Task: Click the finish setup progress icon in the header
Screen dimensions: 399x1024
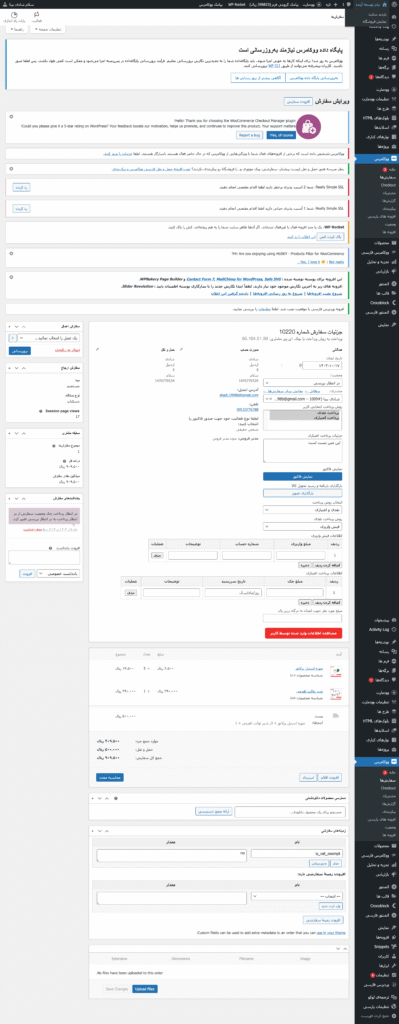Action: [15, 13]
